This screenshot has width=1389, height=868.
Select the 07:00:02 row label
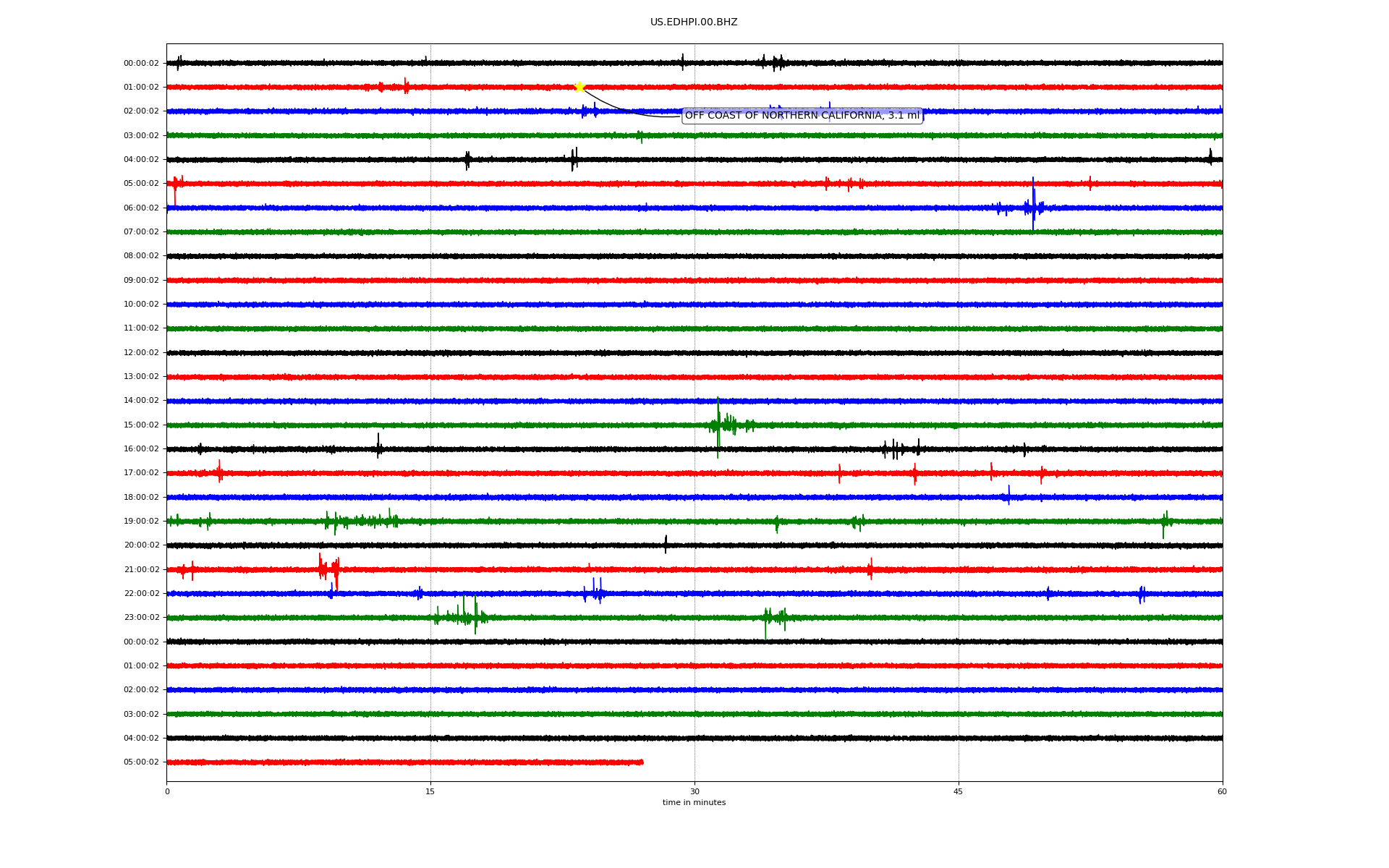click(141, 232)
